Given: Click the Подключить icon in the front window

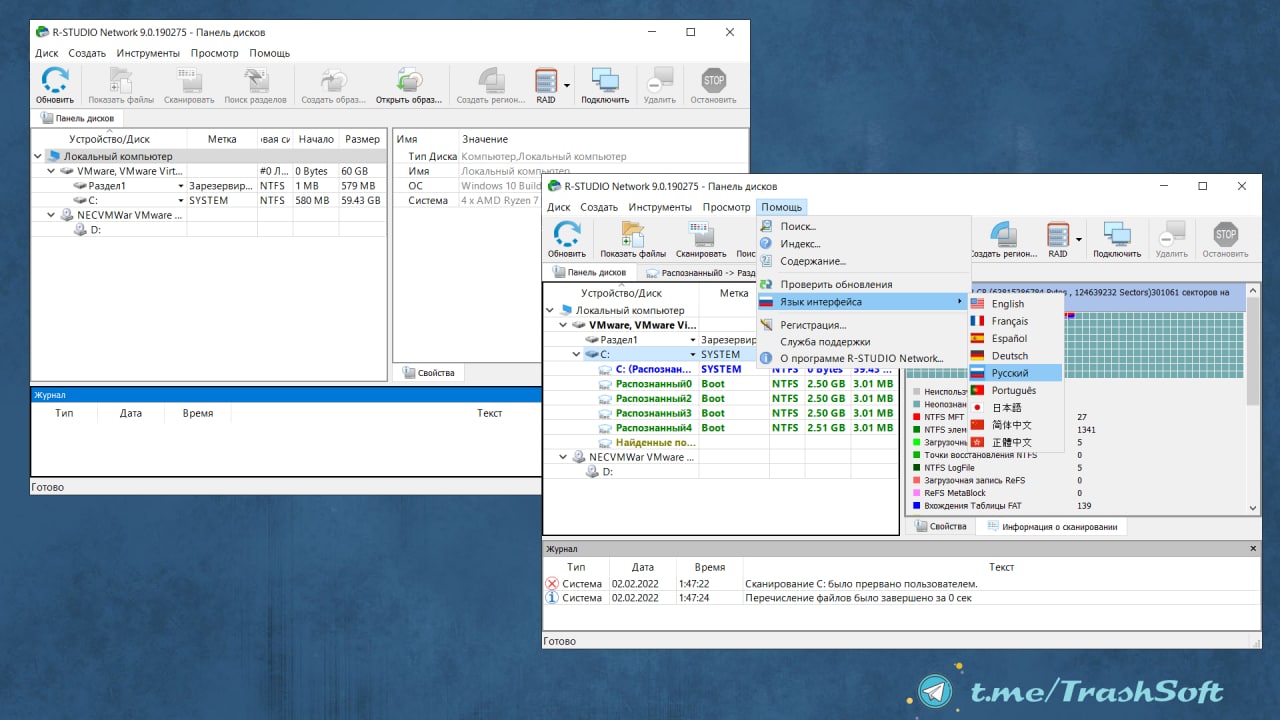Looking at the screenshot, I should (1116, 234).
